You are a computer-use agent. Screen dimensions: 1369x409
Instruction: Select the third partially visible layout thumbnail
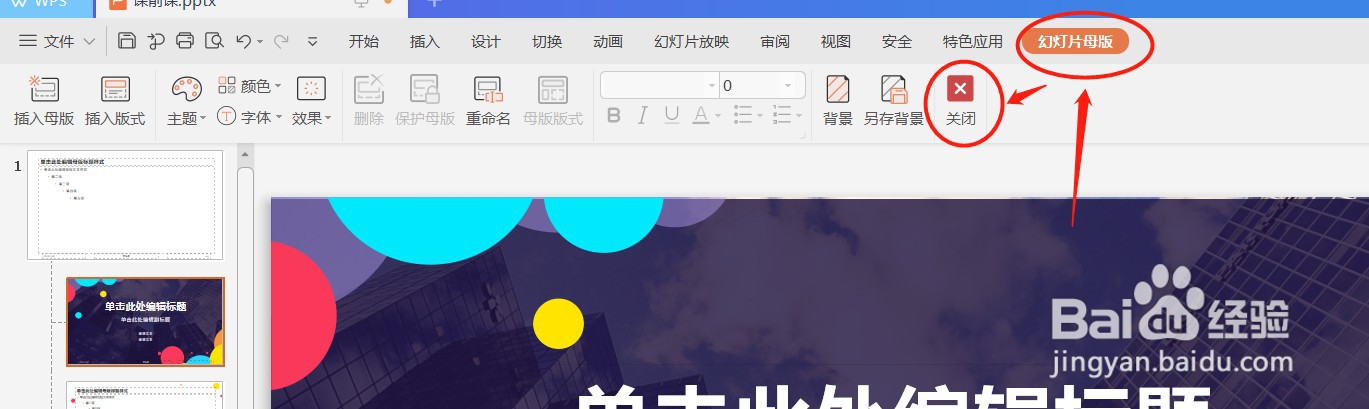145,395
